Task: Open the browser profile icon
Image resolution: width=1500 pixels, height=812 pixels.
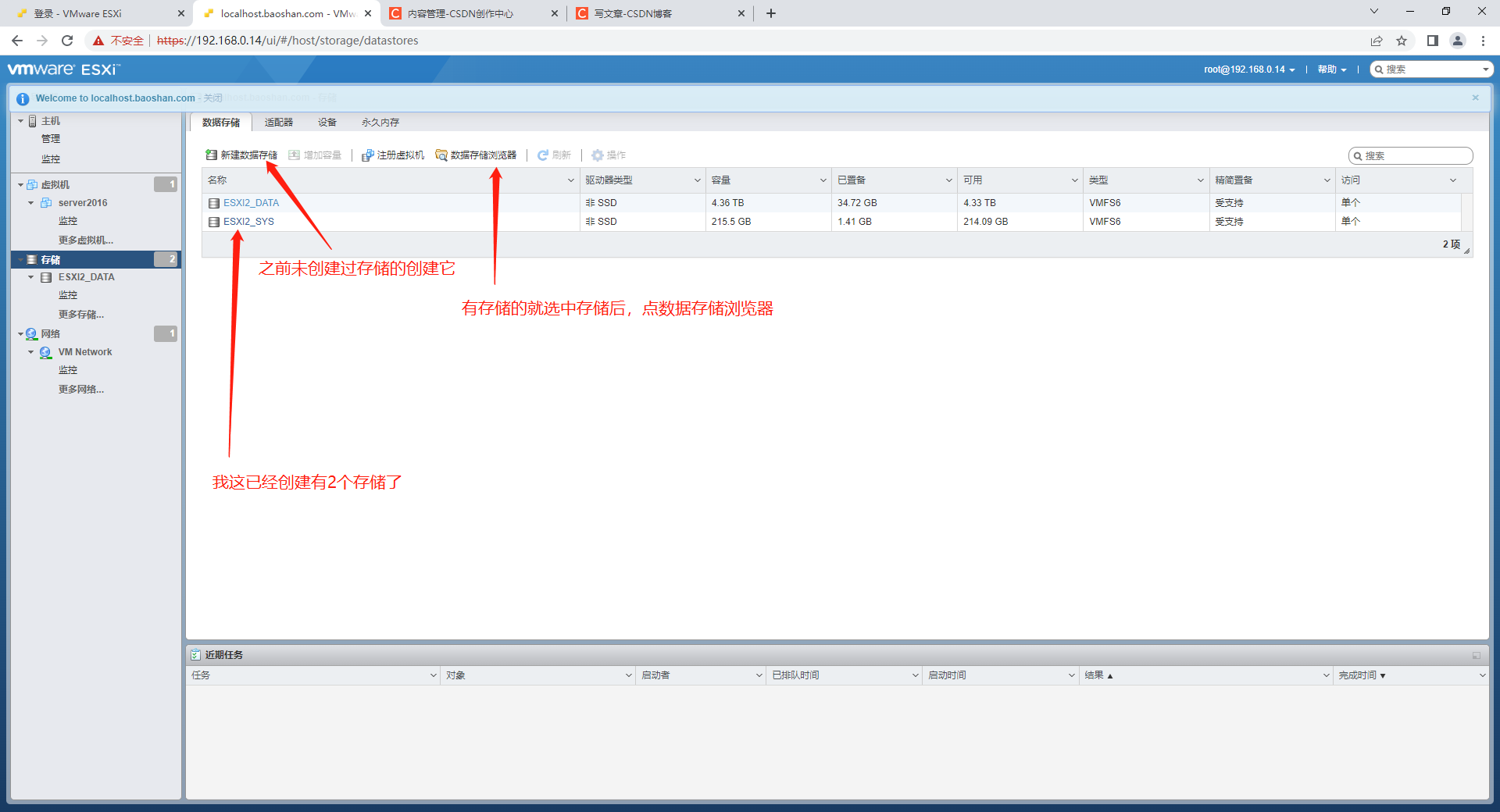Action: pyautogui.click(x=1458, y=41)
